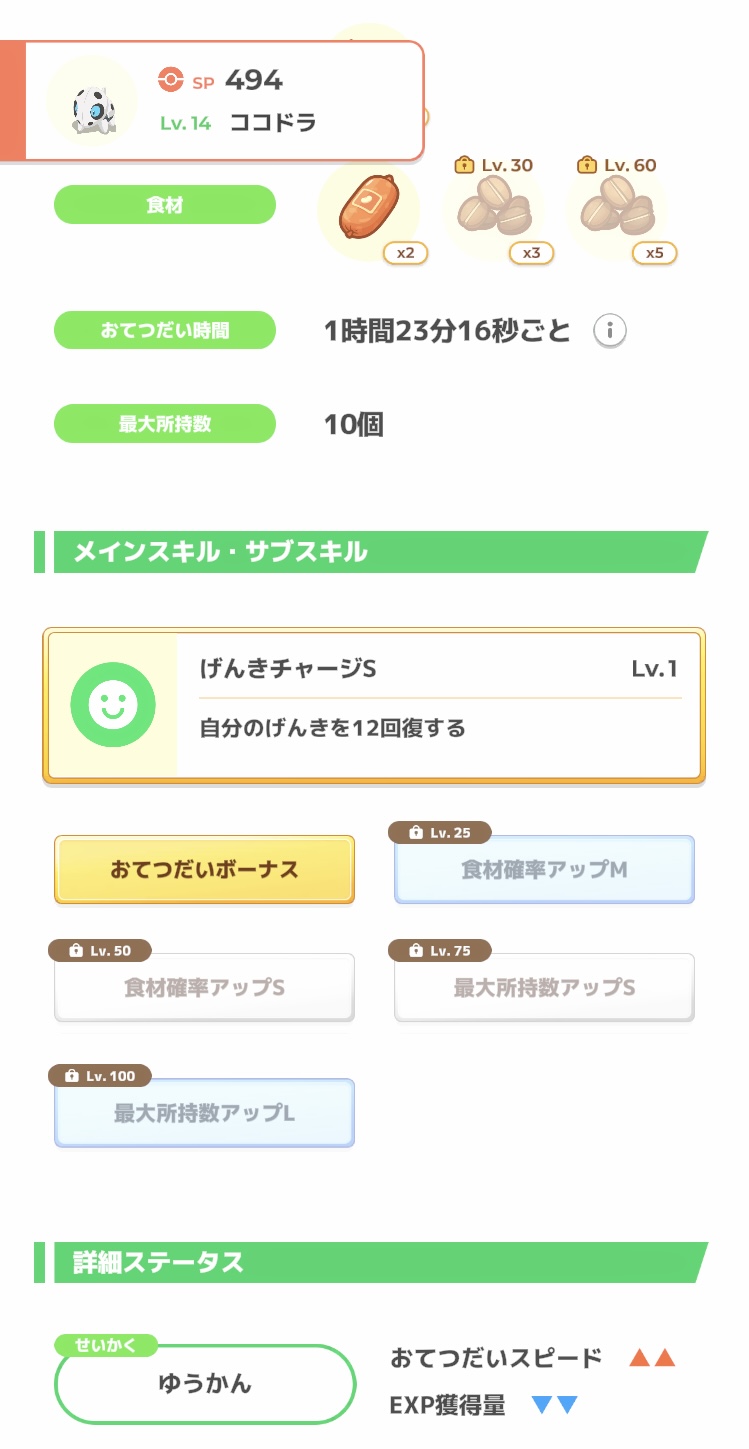Tap the メインスキル・サブスキル section header

click(370, 552)
